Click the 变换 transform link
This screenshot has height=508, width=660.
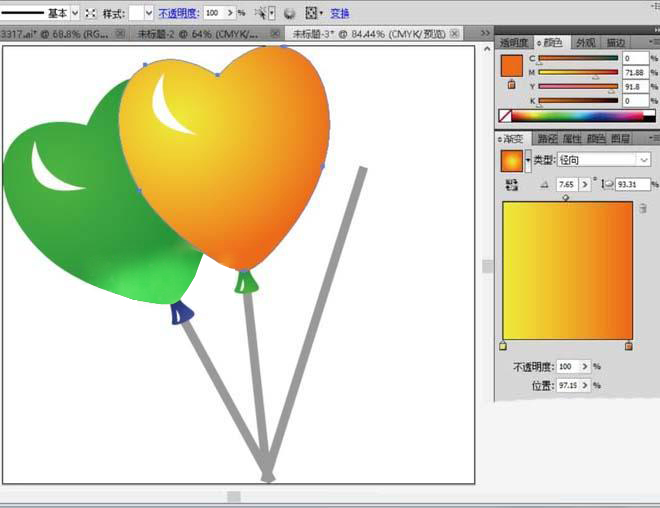(340, 13)
